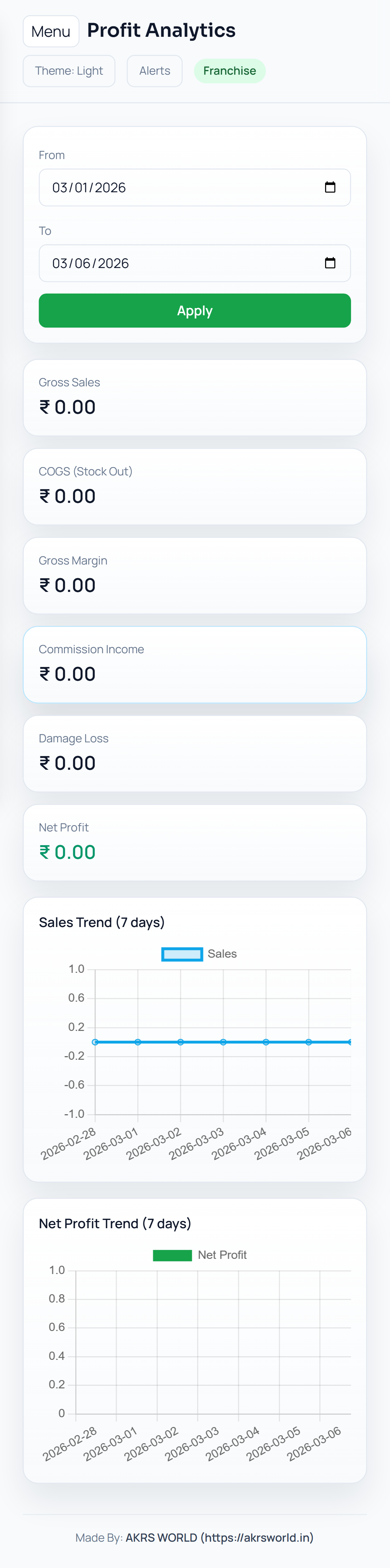Click the 2026-03-01 point on Sales chart
390x1568 pixels.
137,1041
